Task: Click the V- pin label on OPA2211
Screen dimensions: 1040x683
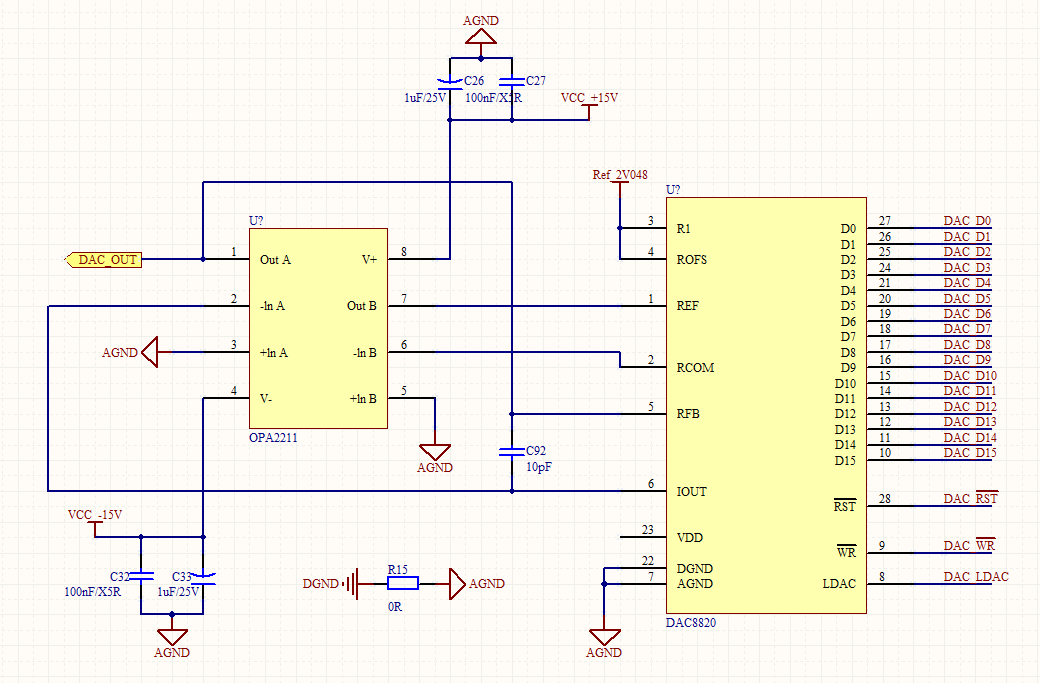Action: tap(266, 399)
